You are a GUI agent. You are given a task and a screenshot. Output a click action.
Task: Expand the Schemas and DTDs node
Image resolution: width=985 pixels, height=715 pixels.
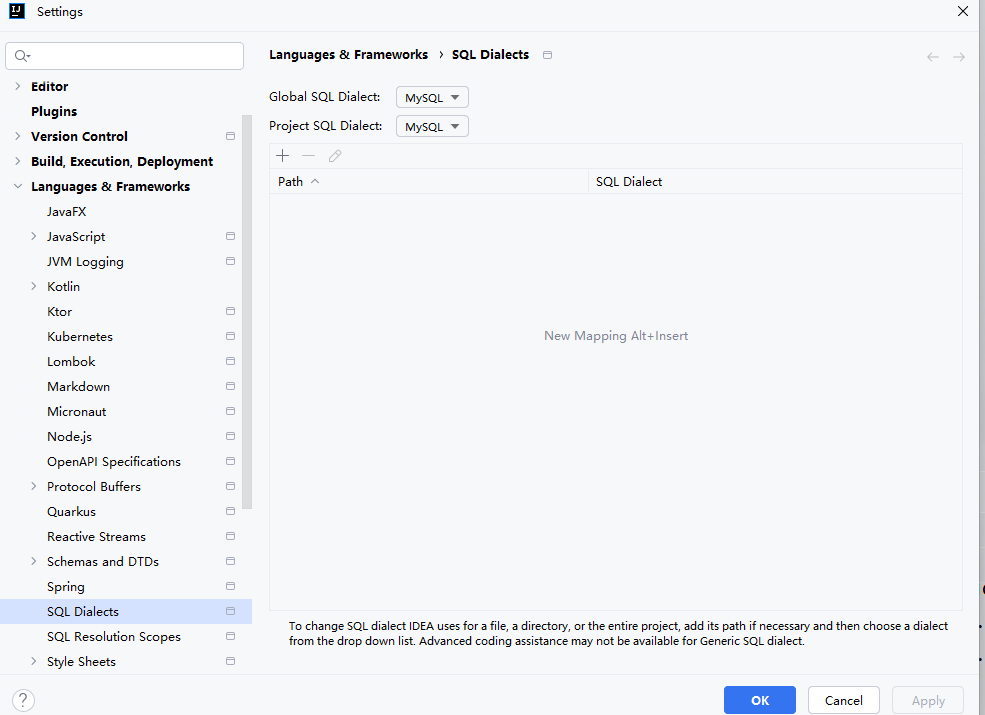pyautogui.click(x=34, y=561)
